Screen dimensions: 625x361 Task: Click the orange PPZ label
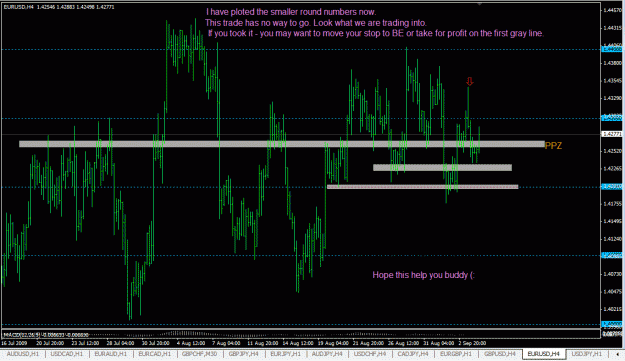tap(553, 146)
